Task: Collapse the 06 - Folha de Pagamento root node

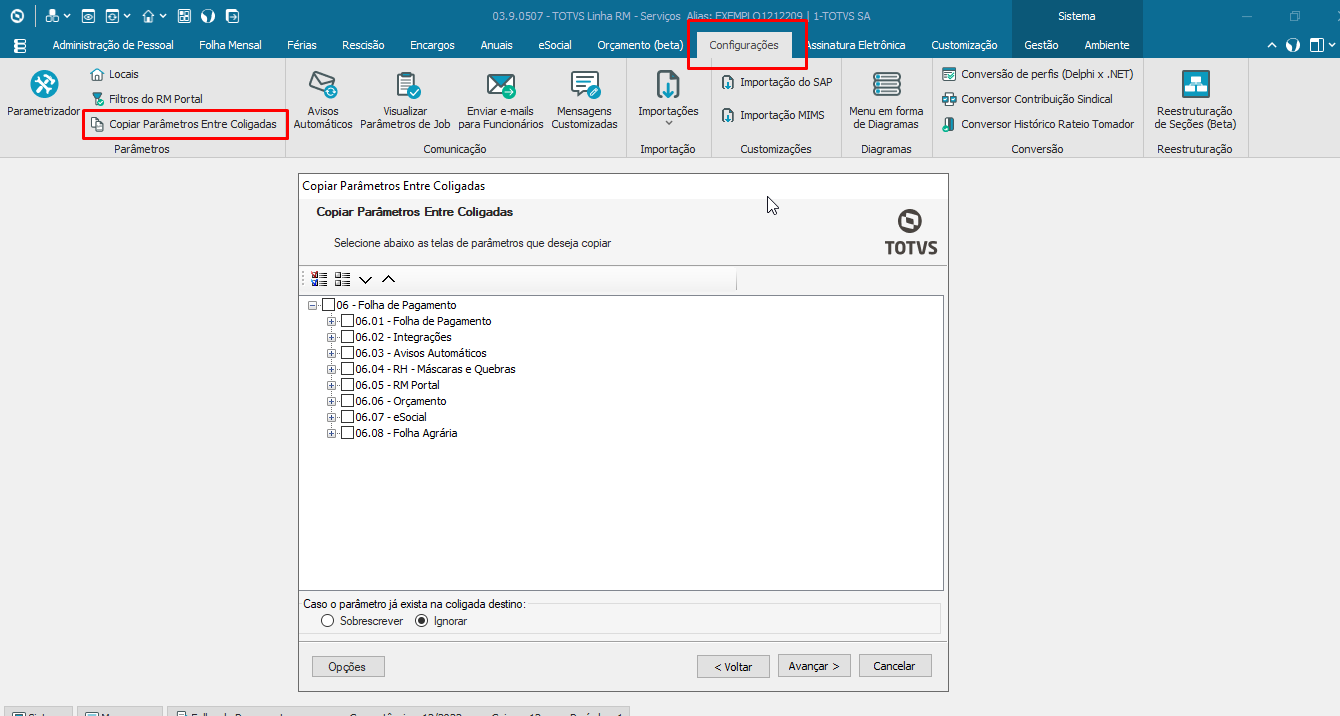Action: point(313,305)
